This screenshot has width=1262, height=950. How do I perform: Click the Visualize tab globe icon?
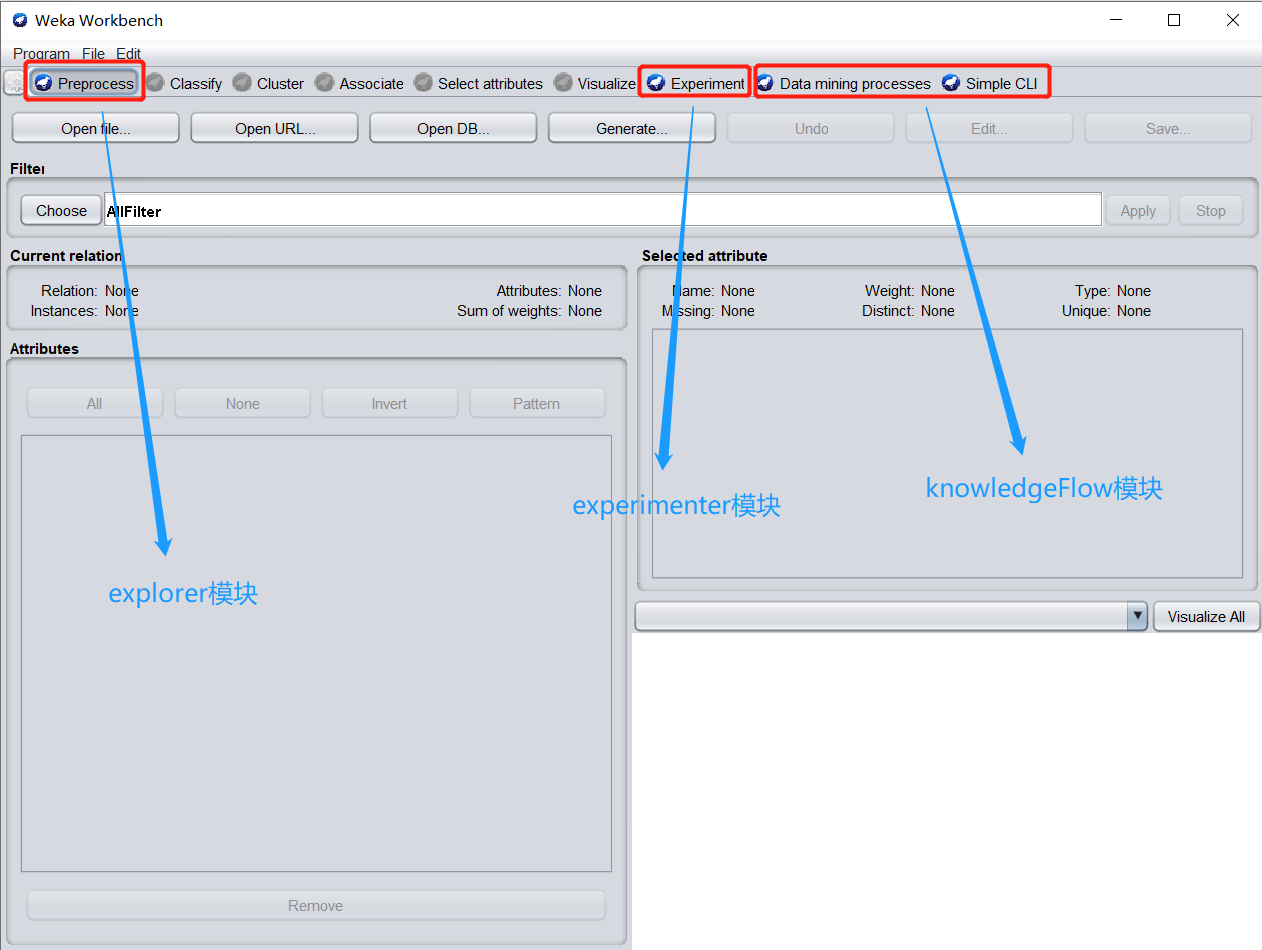click(564, 83)
